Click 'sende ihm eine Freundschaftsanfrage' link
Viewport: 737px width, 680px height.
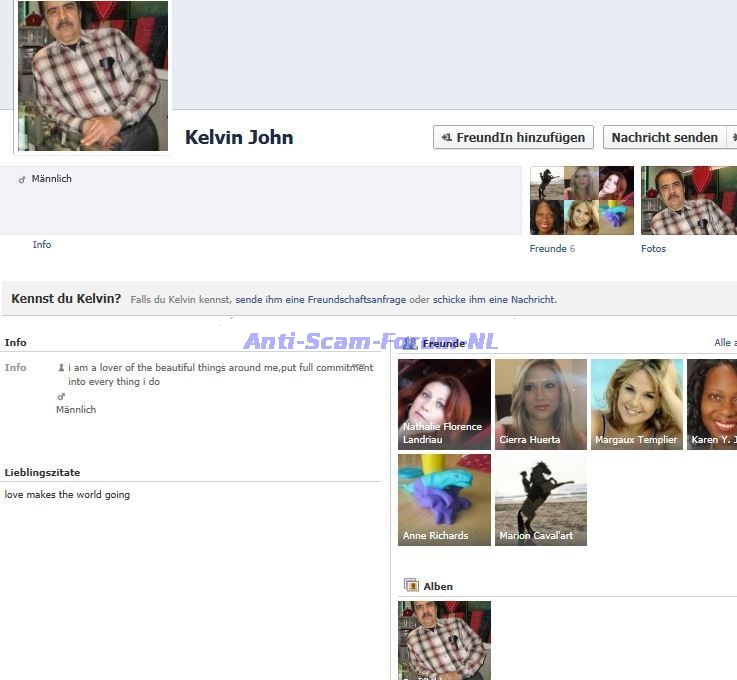tap(320, 299)
